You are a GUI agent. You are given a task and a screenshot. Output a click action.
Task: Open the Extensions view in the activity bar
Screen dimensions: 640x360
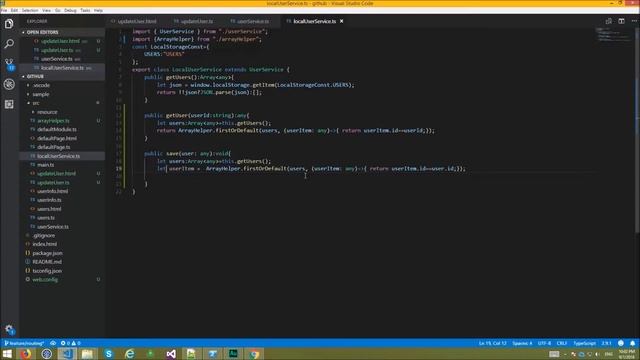(9, 104)
